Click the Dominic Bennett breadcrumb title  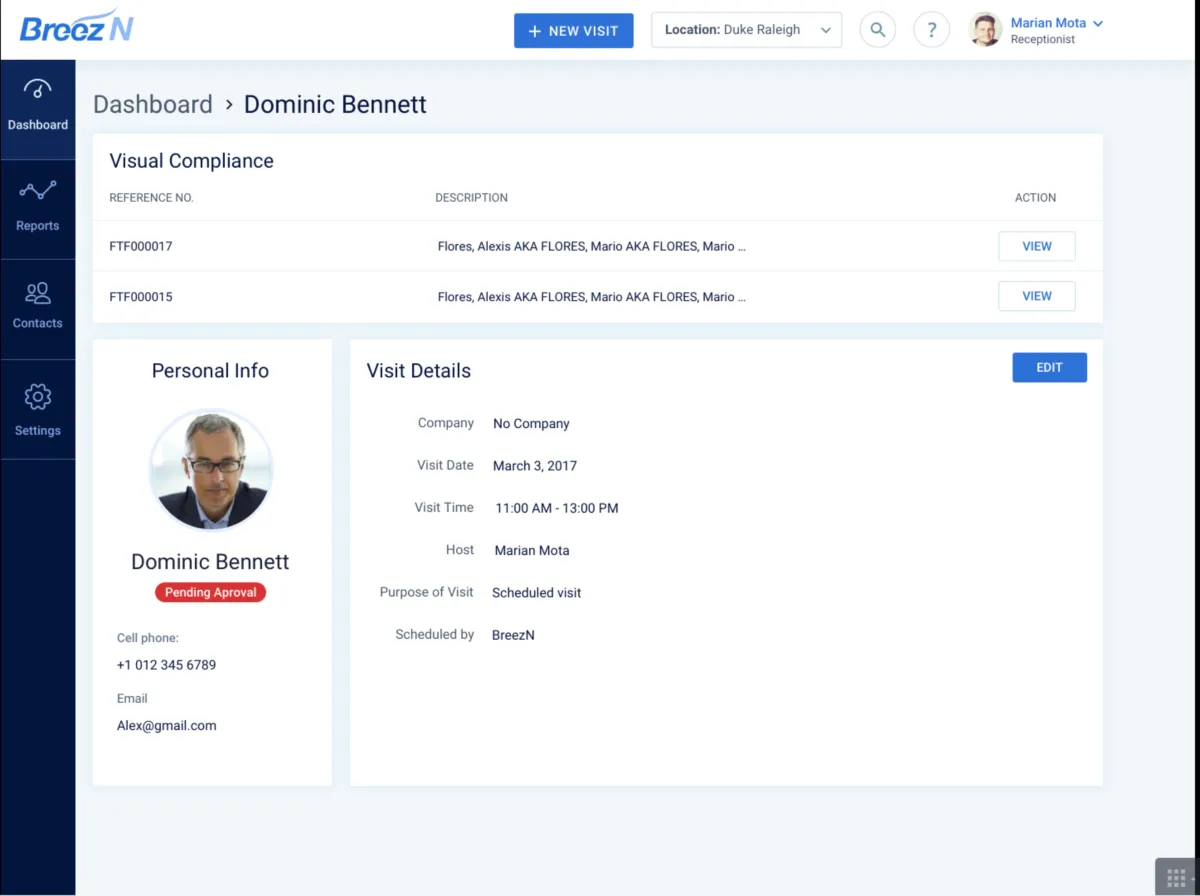point(335,104)
